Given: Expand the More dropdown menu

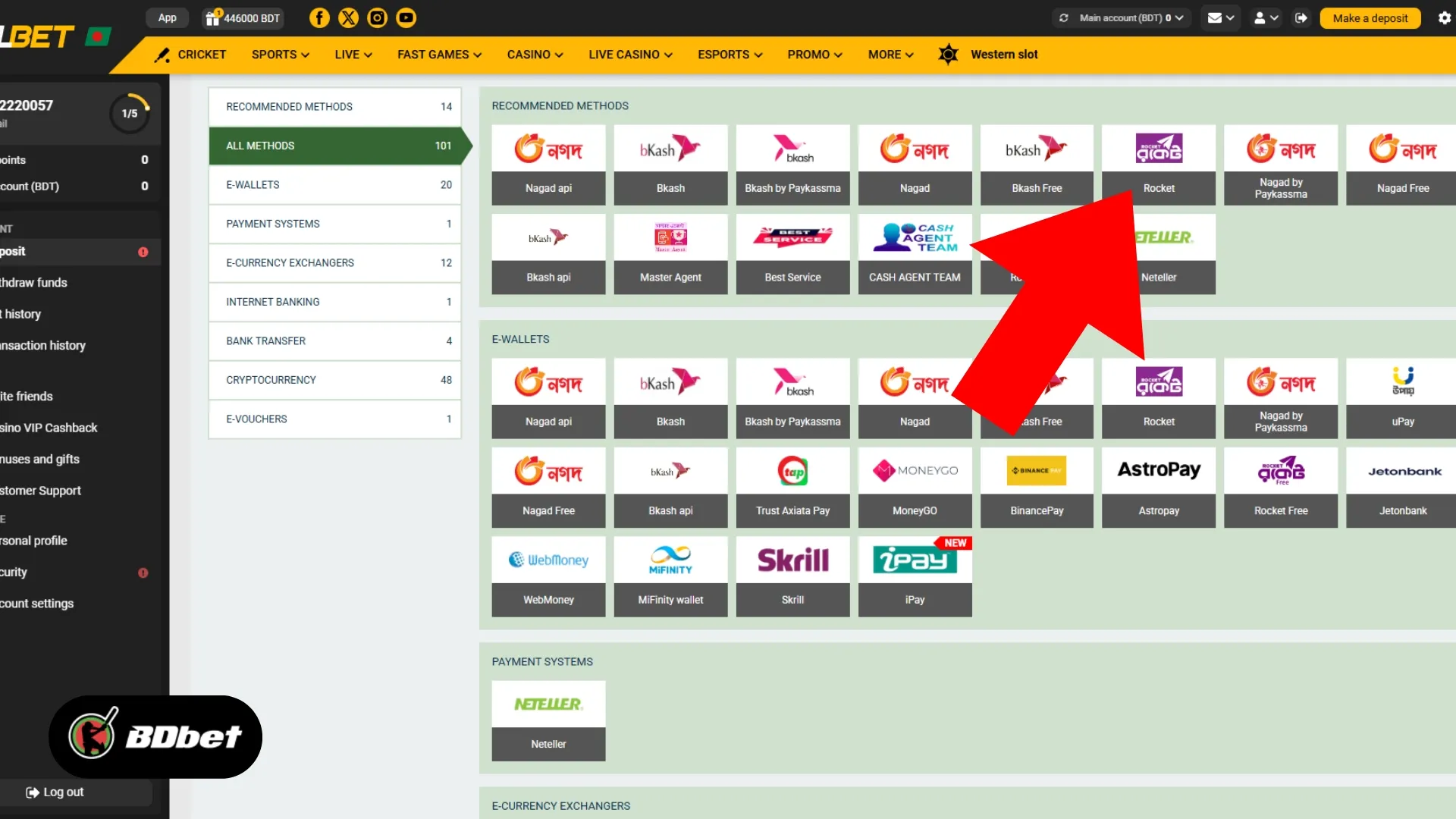Looking at the screenshot, I should click(891, 55).
